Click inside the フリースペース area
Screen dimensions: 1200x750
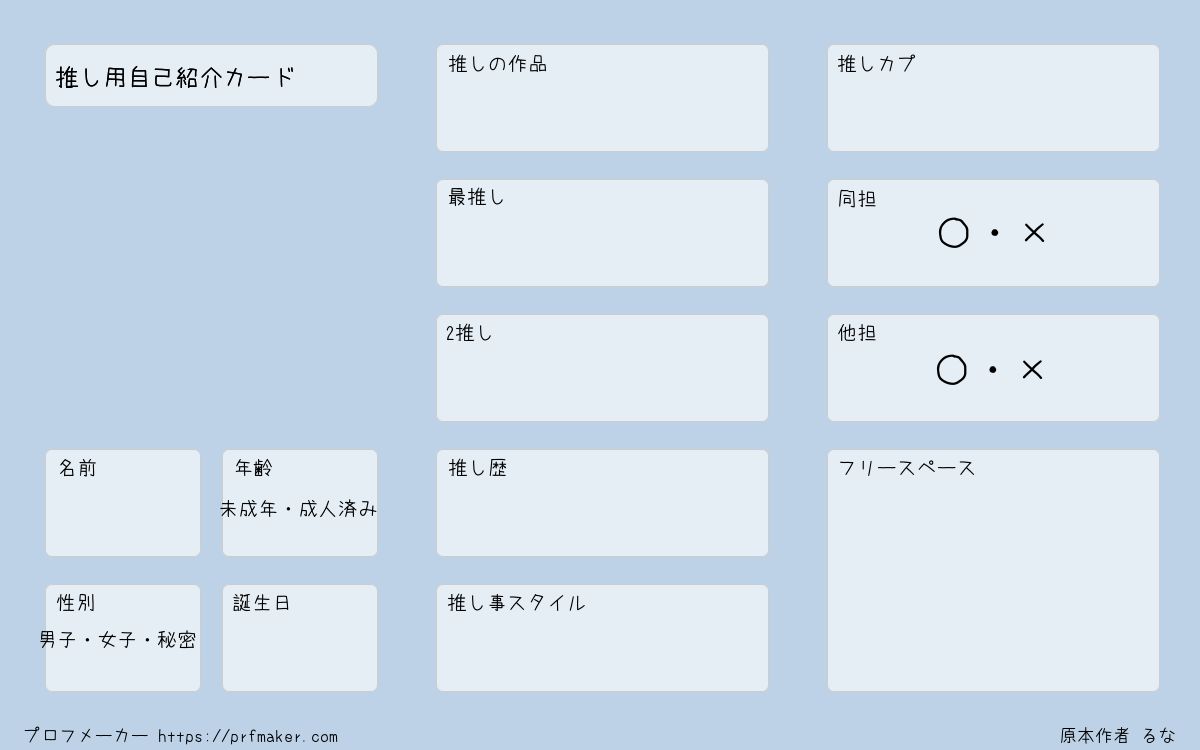993,570
